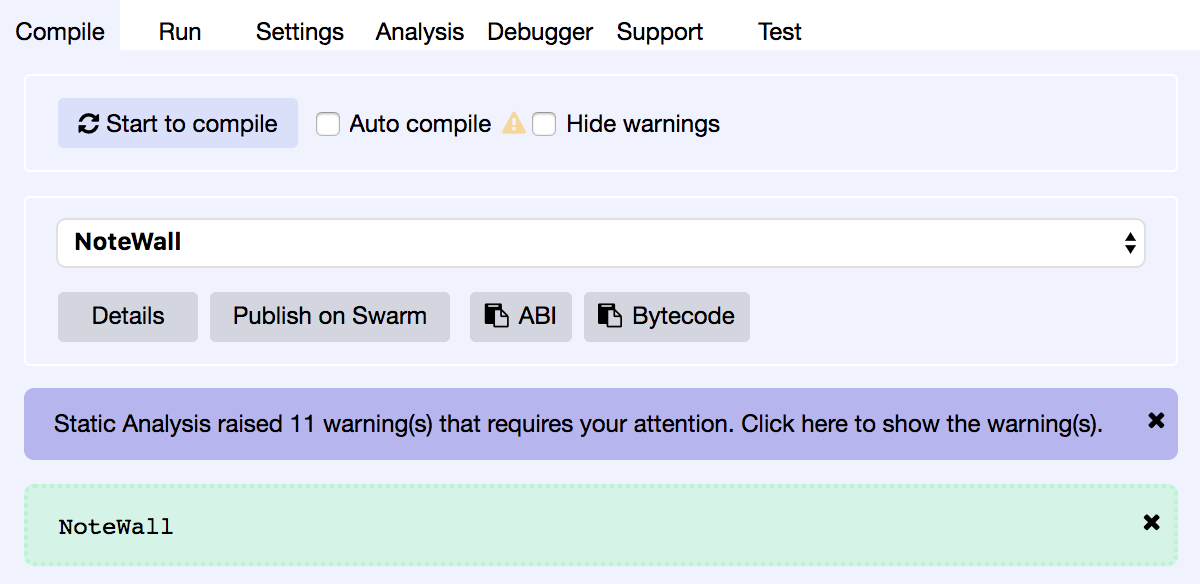Click Publish on Swarm button

(x=330, y=317)
